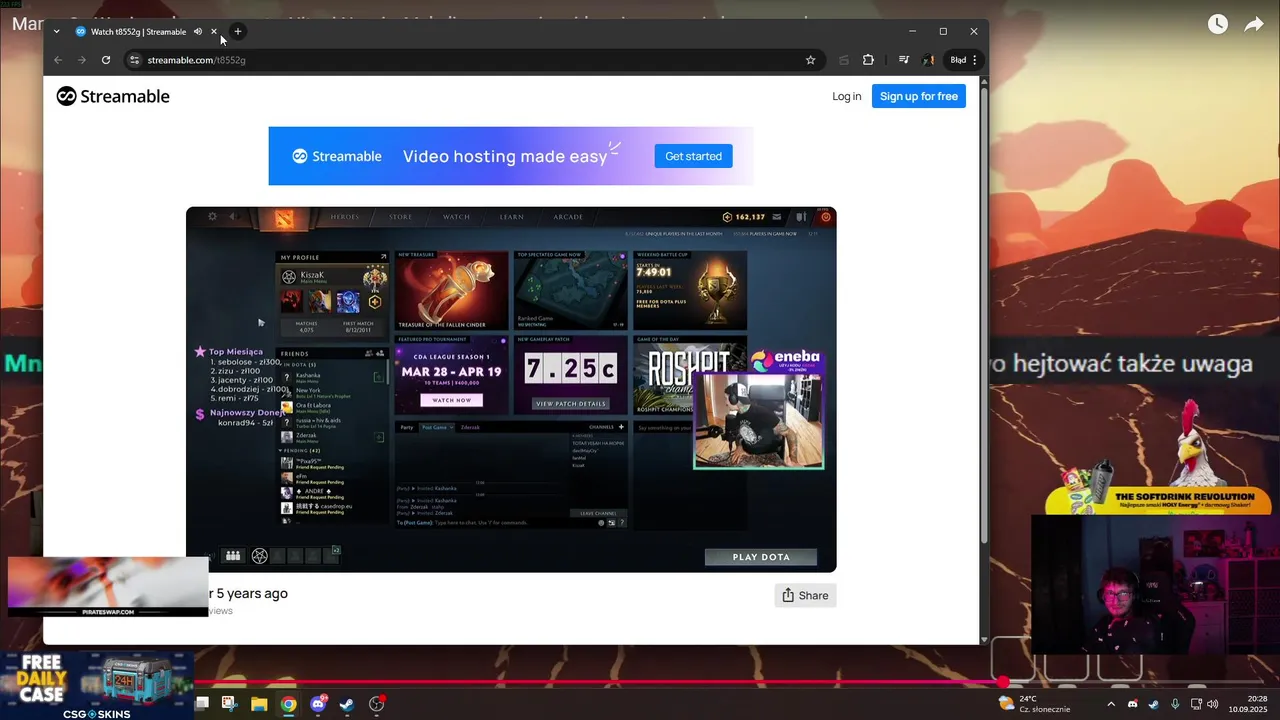Select the Watch t8552g Streamable browser tab
Viewport: 1280px width, 720px height.
137,31
